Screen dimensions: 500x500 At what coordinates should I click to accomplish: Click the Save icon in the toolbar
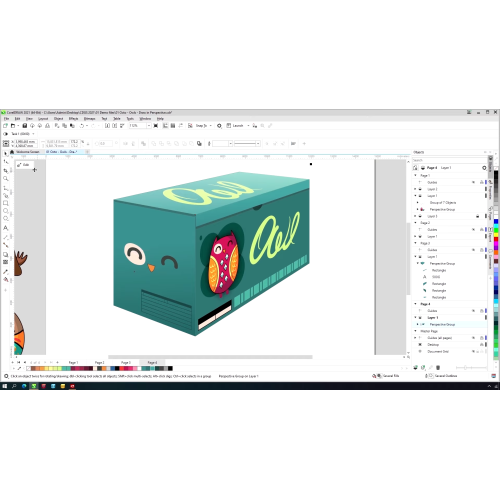pyautogui.click(x=25, y=126)
